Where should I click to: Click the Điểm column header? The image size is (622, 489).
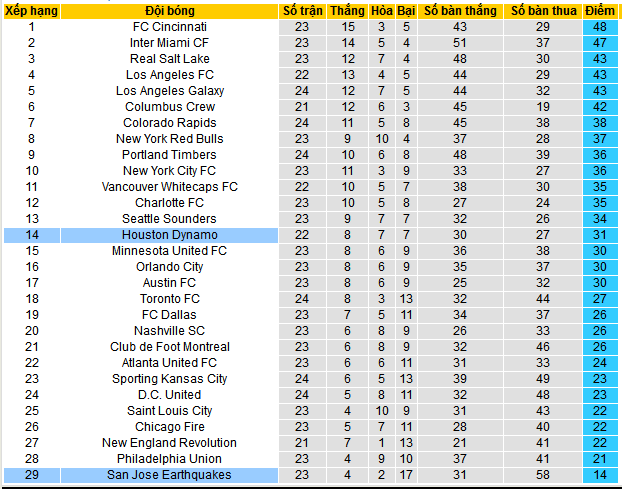click(600, 10)
